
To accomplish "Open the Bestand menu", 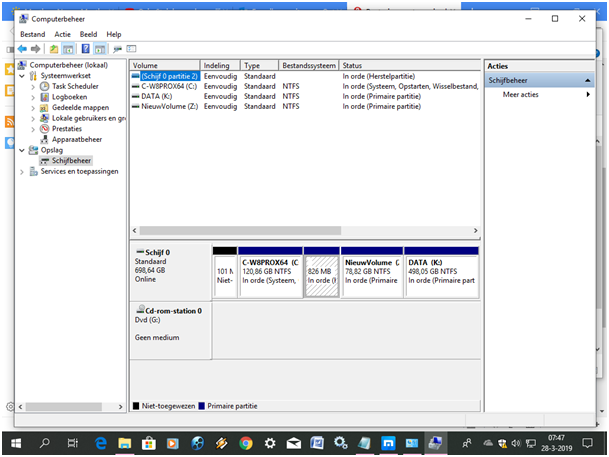I will [33, 34].
